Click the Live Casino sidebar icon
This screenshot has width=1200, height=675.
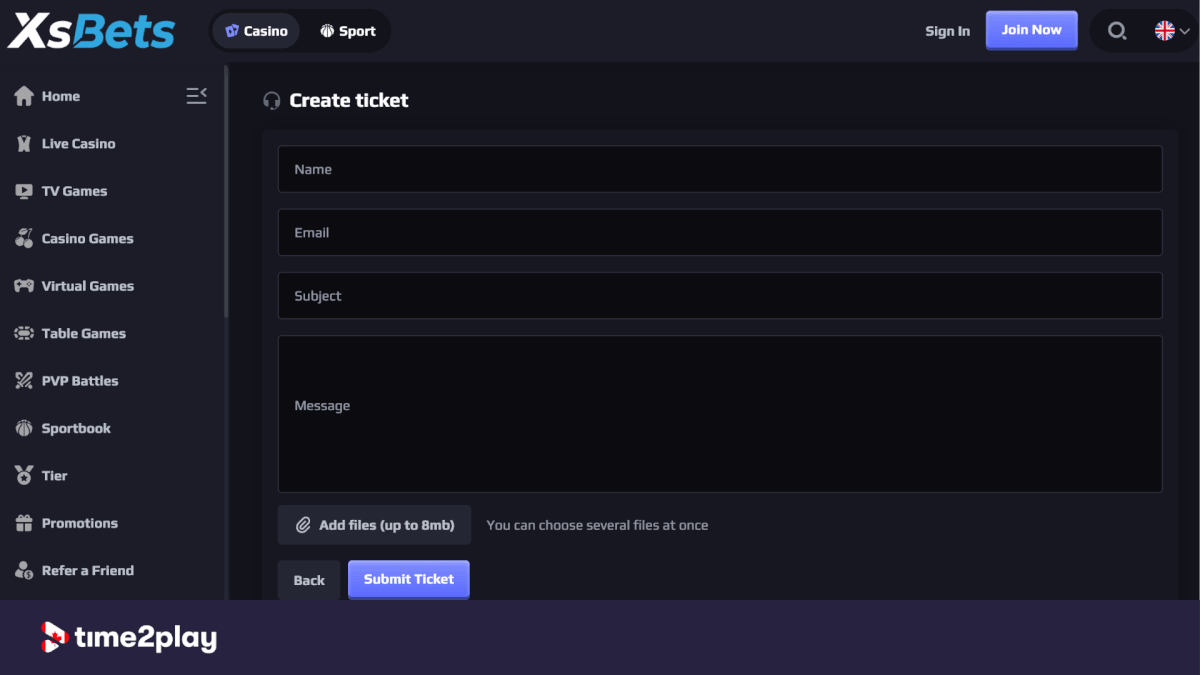24,144
